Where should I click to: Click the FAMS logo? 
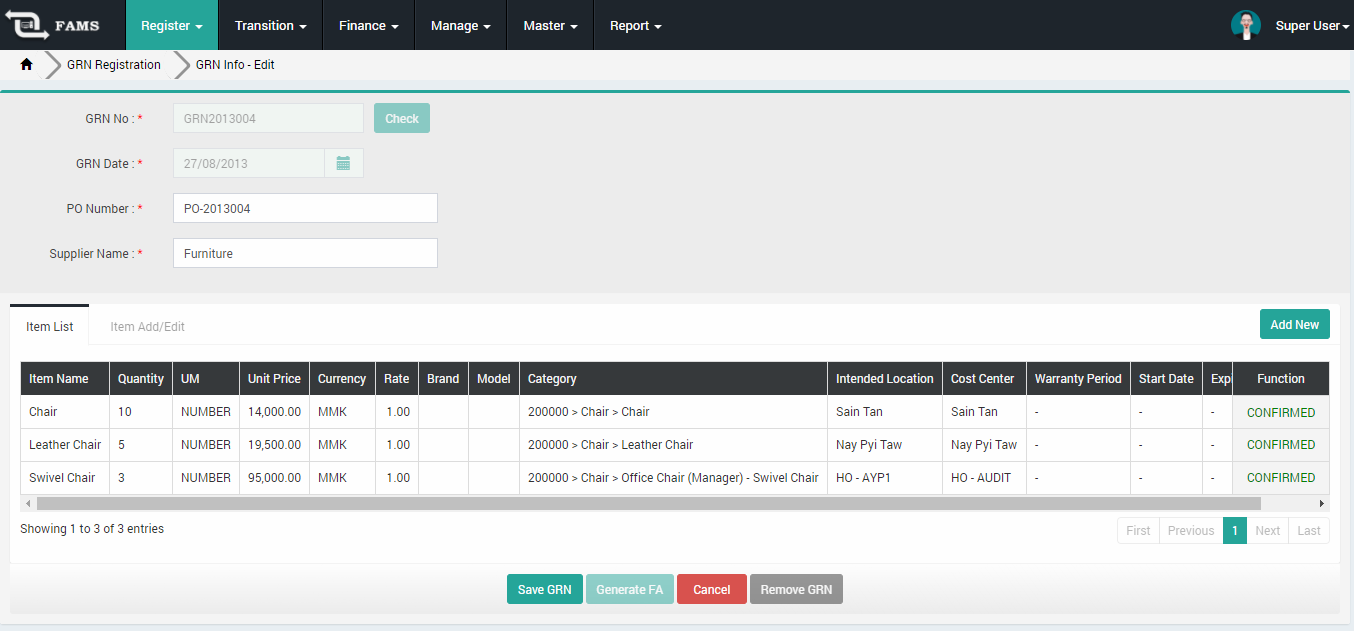click(50, 25)
